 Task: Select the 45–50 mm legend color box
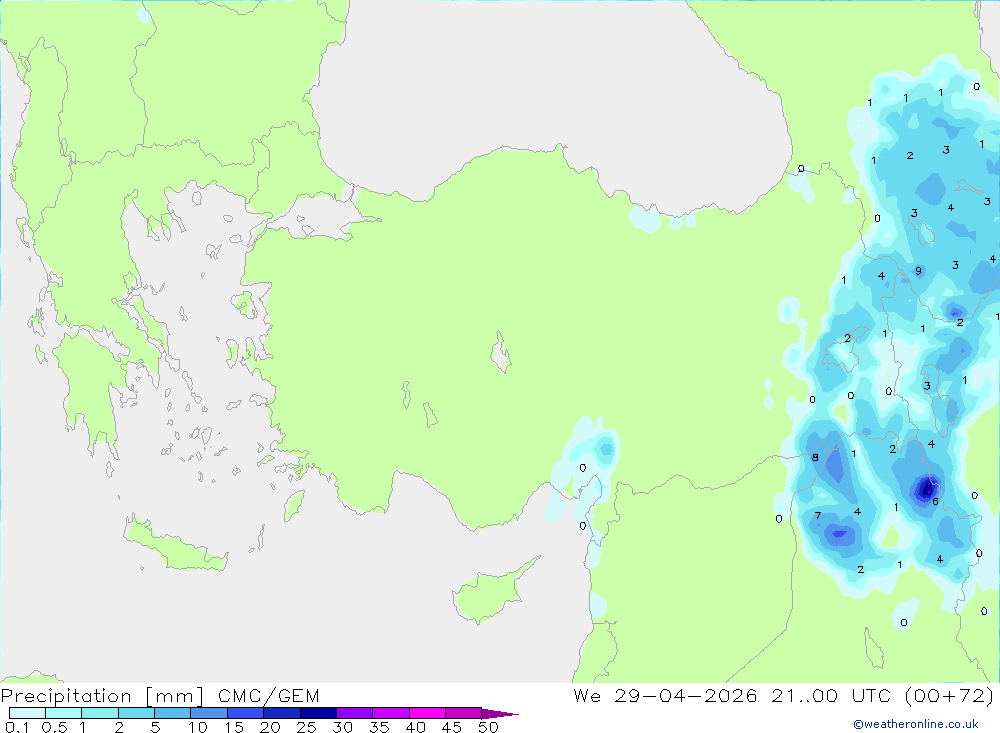pyautogui.click(x=464, y=713)
